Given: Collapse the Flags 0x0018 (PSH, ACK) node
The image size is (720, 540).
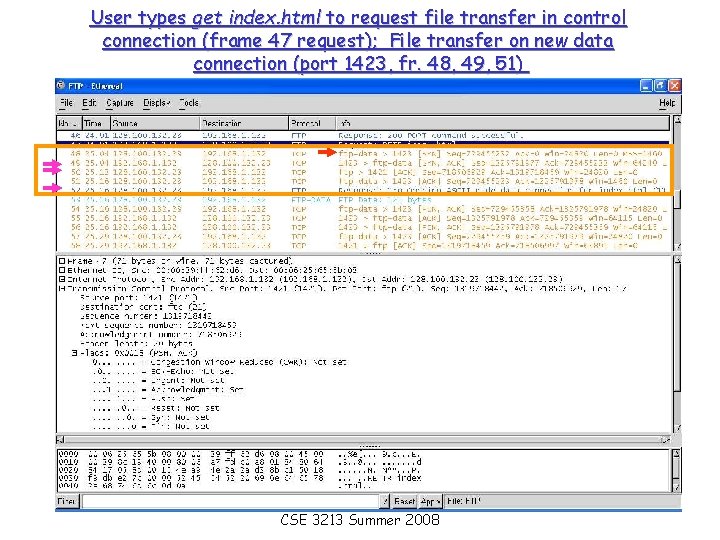Looking at the screenshot, I should [x=74, y=353].
